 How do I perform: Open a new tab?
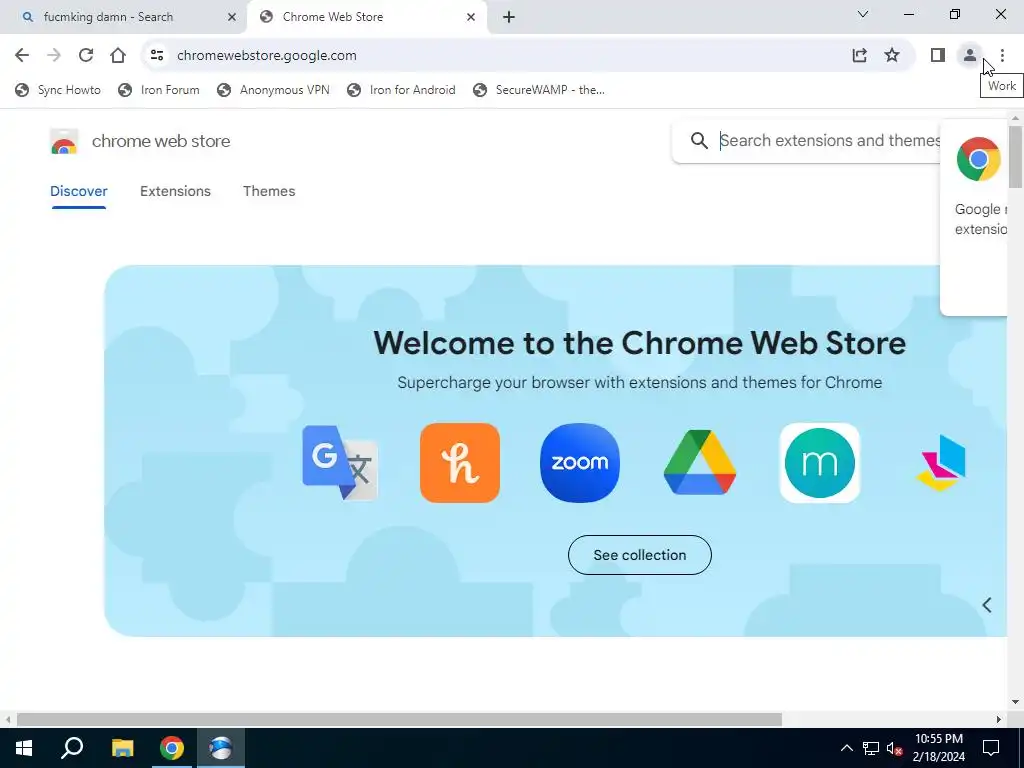[509, 18]
